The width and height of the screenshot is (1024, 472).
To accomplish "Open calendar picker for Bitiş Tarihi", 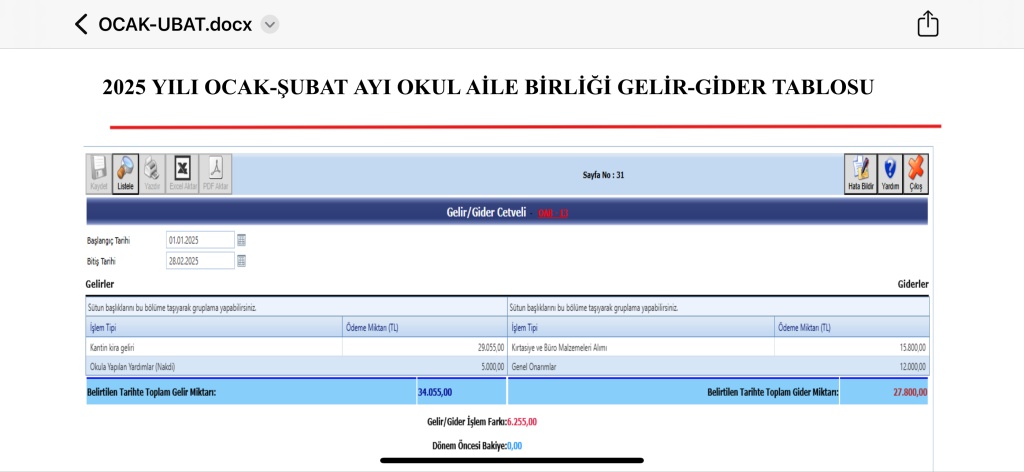I will (x=241, y=261).
